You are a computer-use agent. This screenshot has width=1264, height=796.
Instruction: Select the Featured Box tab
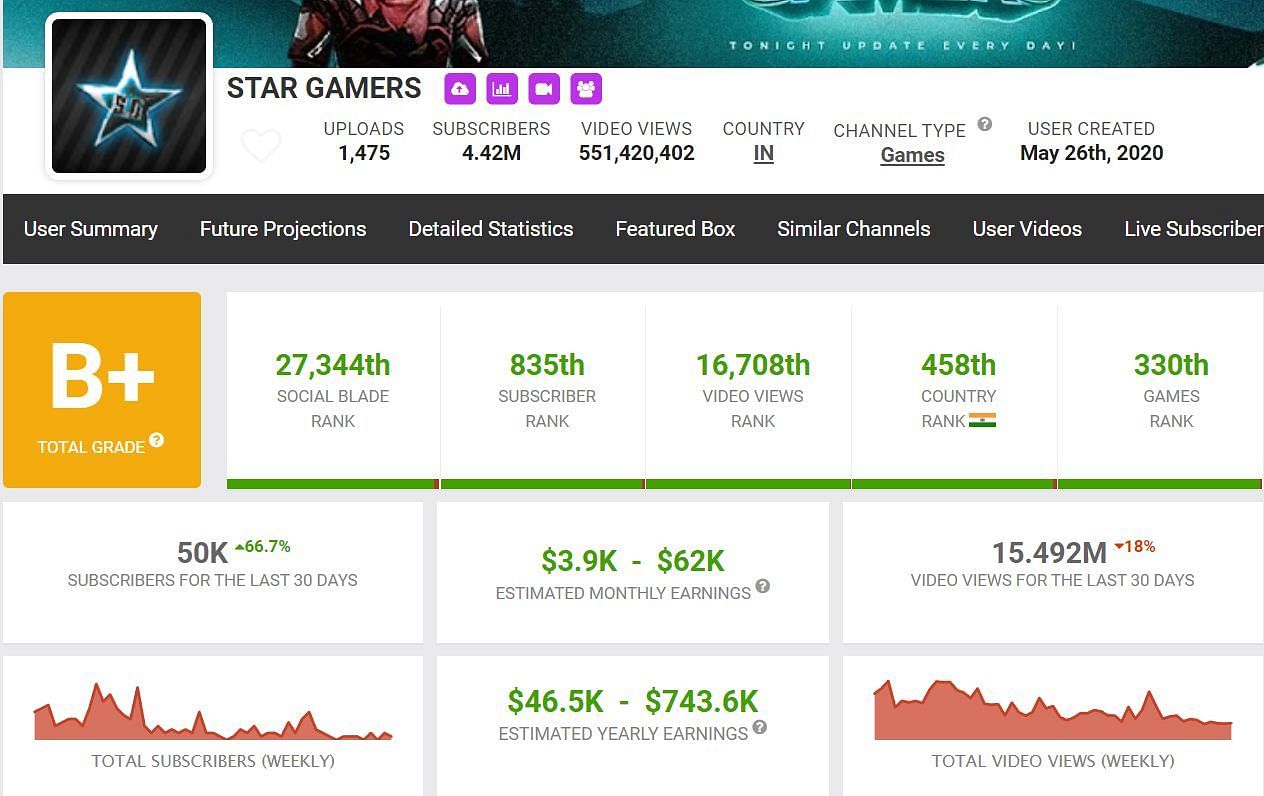pyautogui.click(x=675, y=229)
